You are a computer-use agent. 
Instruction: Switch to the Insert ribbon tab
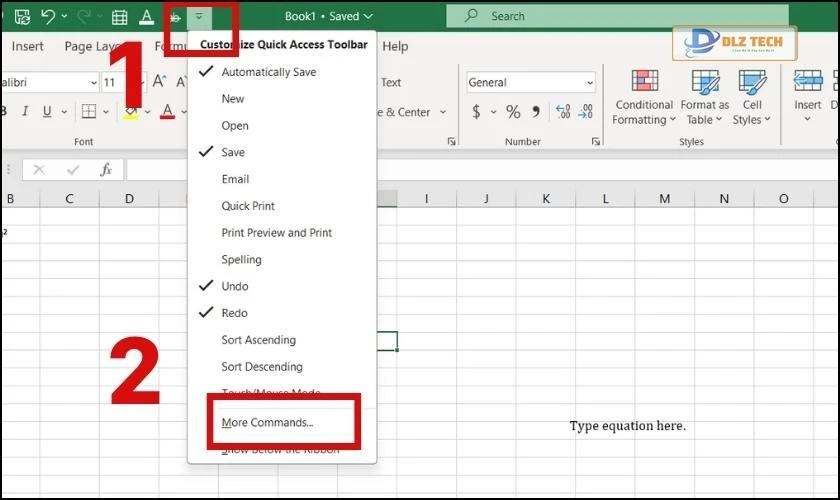click(28, 46)
